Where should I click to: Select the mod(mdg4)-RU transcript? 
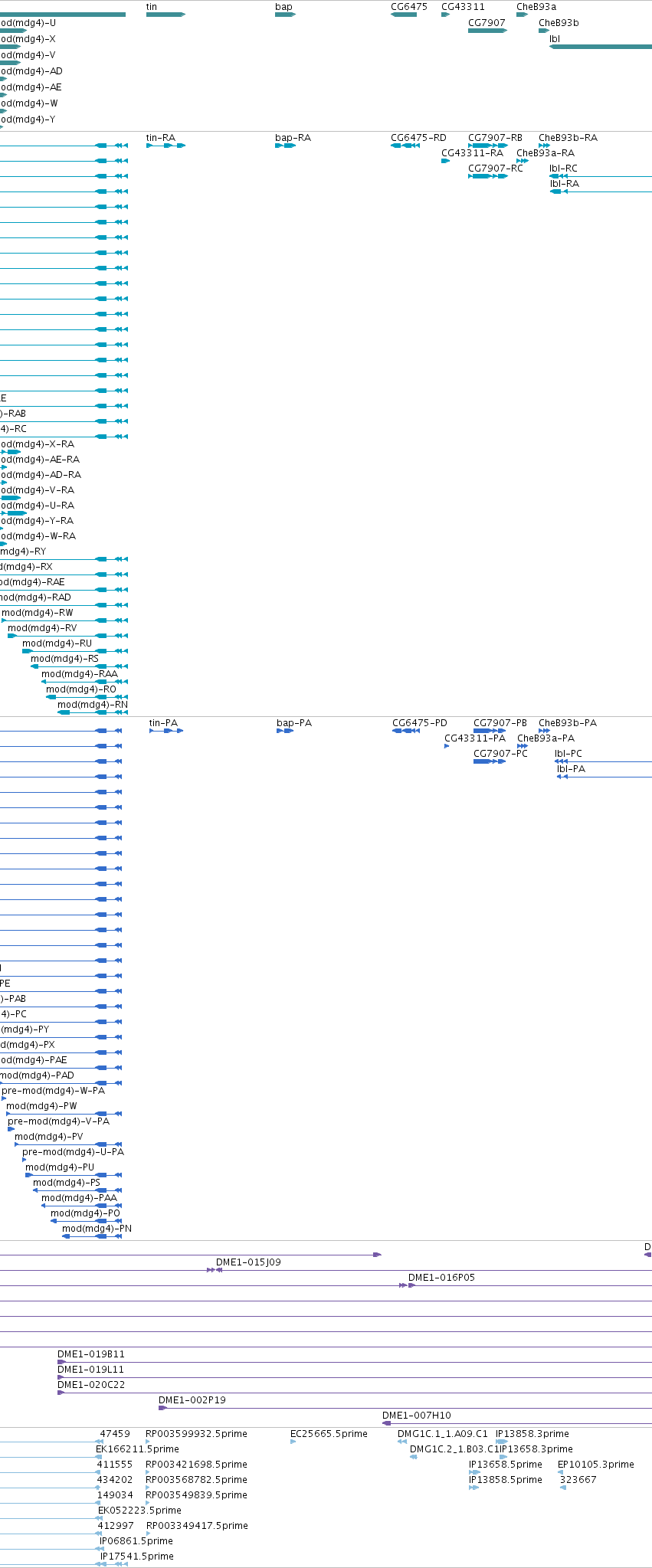coord(75,651)
